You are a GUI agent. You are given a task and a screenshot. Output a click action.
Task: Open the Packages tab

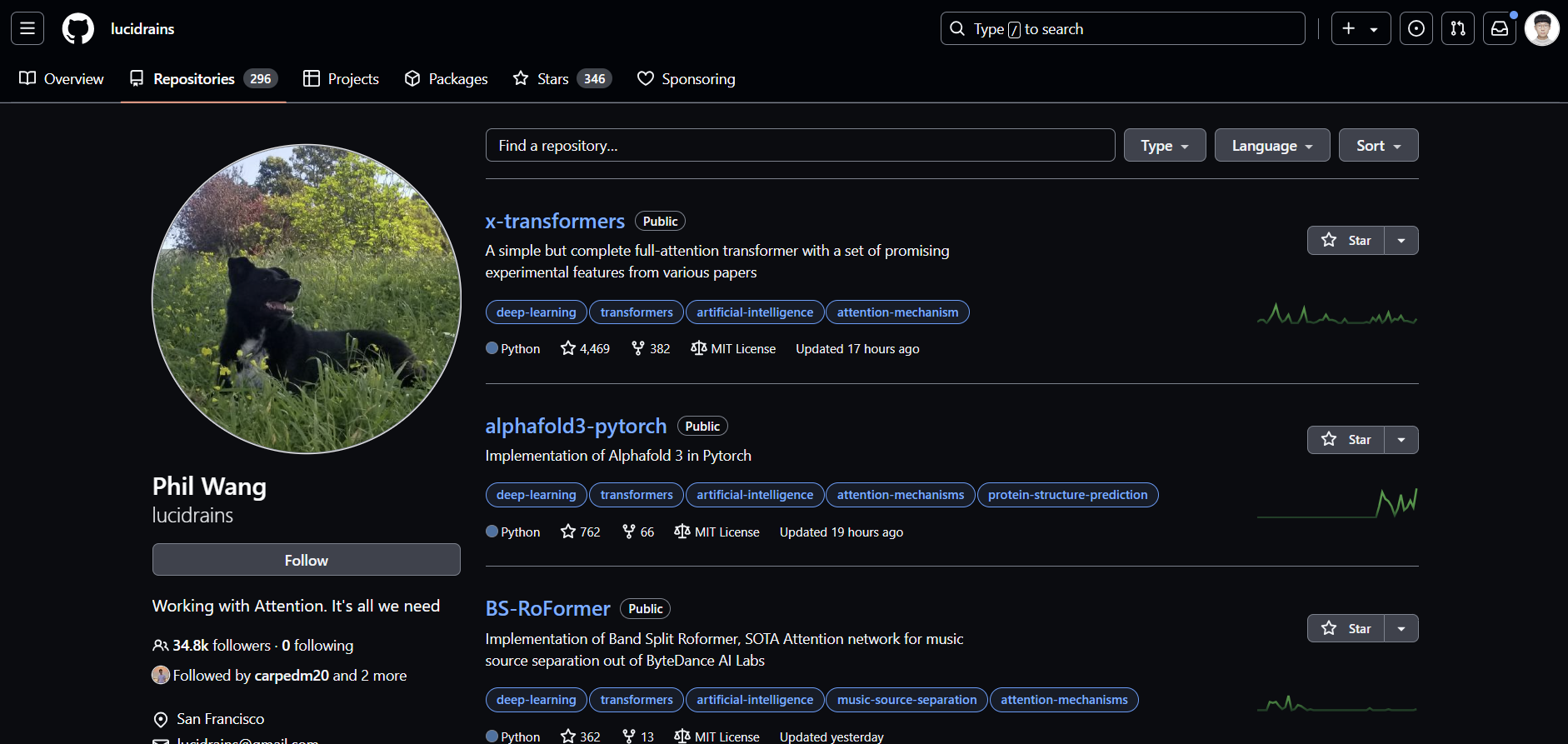(x=446, y=78)
